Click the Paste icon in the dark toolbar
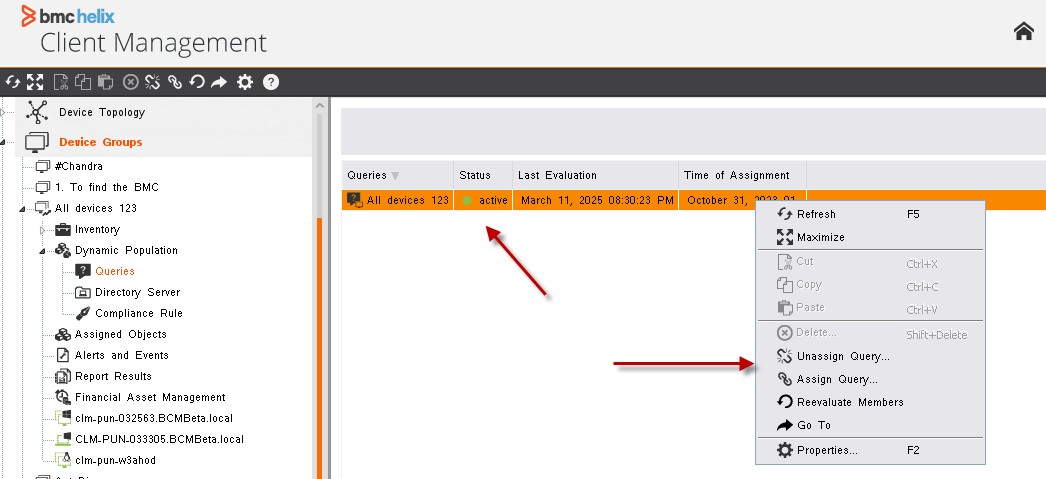 point(105,82)
